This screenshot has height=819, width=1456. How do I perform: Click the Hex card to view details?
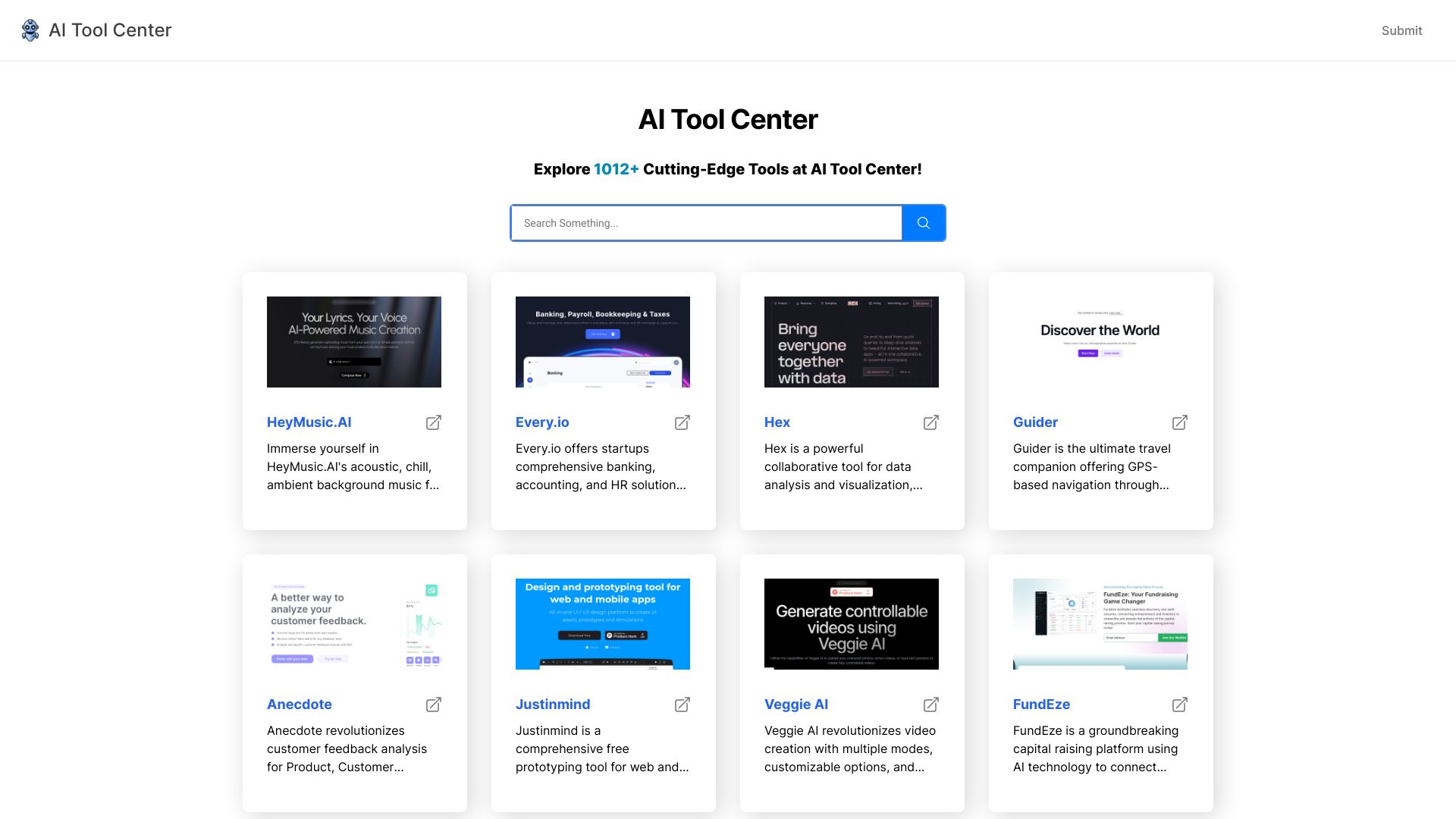click(x=852, y=400)
